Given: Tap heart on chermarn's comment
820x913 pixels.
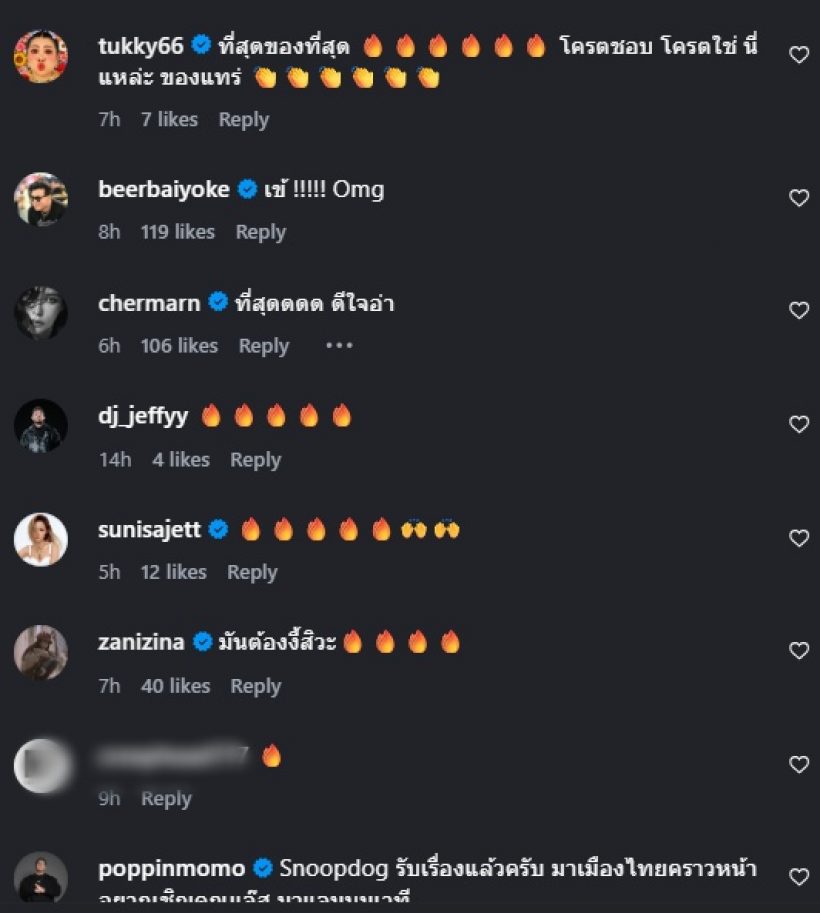Looking at the screenshot, I should (799, 311).
